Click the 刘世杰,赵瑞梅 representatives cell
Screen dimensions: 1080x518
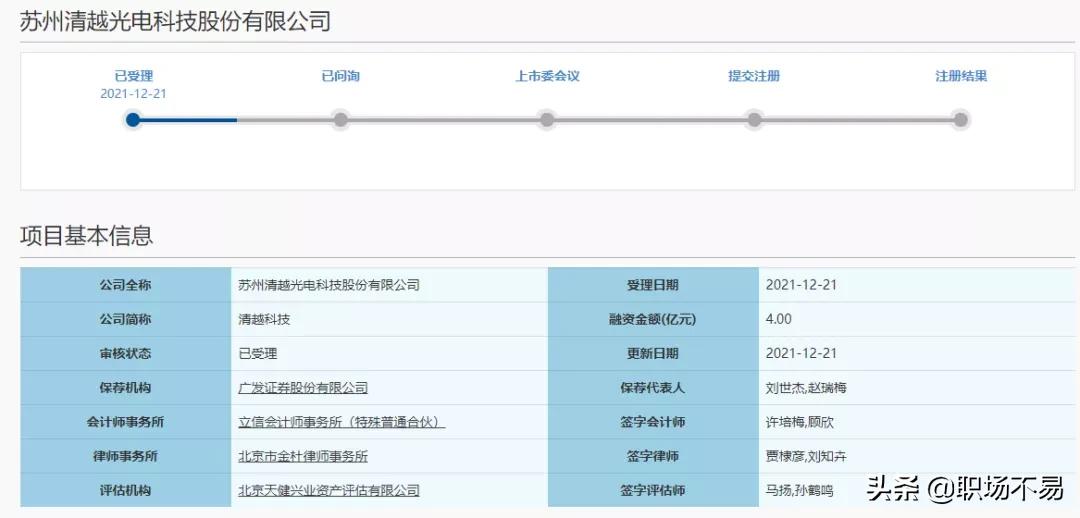pyautogui.click(x=916, y=388)
